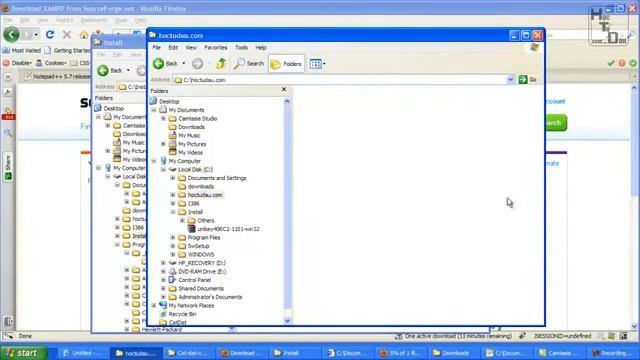Collapse the Install folder node

(x=173, y=212)
